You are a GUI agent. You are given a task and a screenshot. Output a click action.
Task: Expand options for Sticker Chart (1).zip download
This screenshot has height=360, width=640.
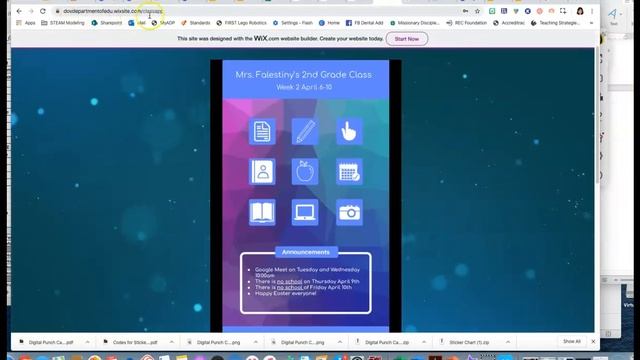point(508,342)
